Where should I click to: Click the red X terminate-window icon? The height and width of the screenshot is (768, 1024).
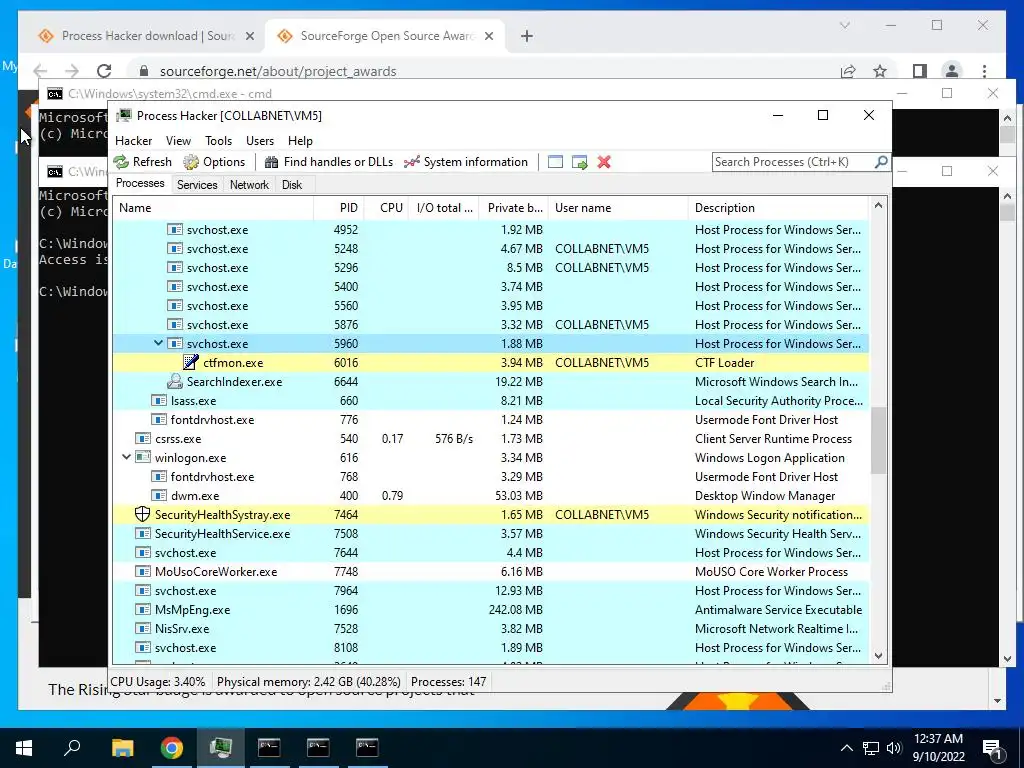604,162
